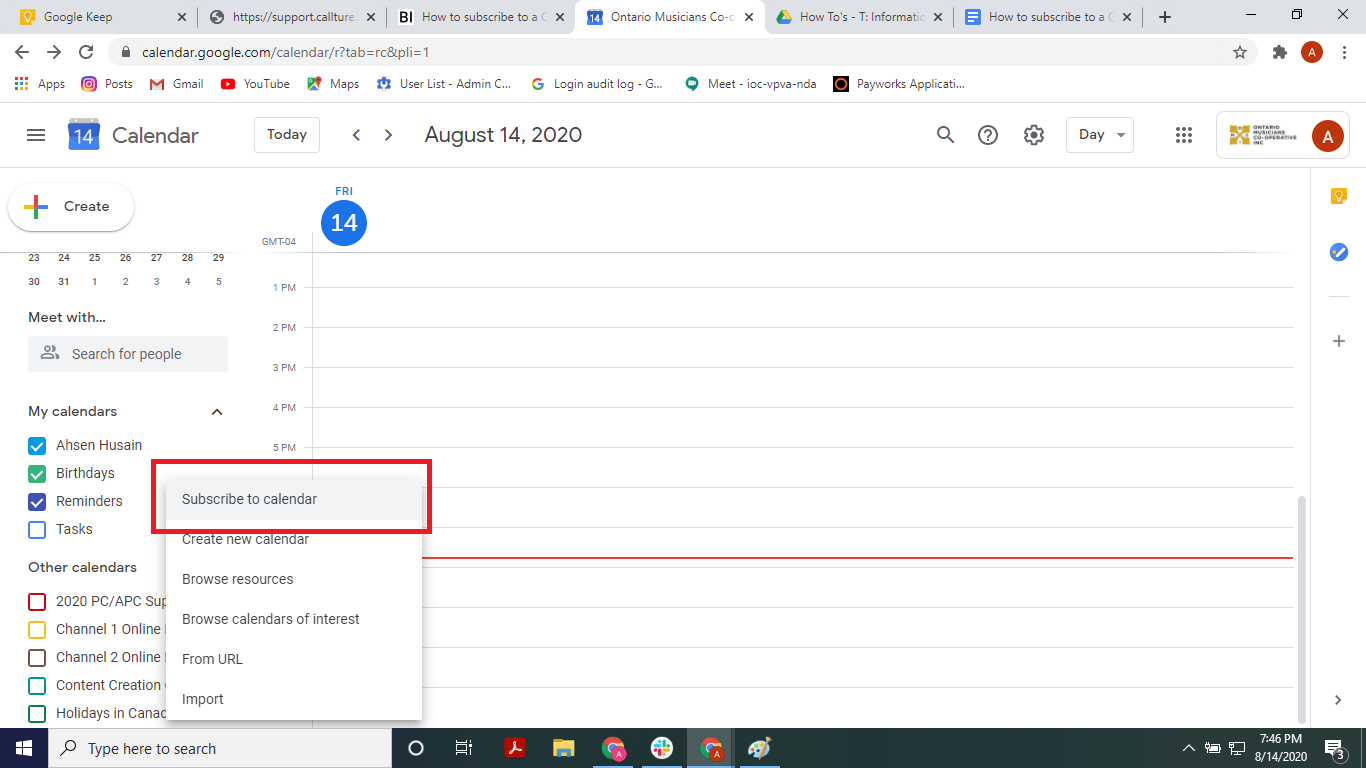Hide the side panel chevron
Screen dimensions: 1366x768
1339,700
